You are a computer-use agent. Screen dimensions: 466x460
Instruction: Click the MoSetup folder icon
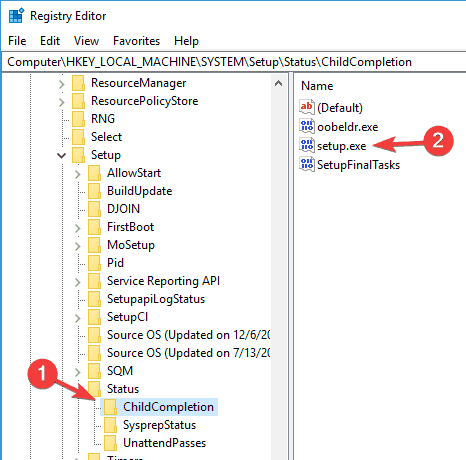coord(94,245)
